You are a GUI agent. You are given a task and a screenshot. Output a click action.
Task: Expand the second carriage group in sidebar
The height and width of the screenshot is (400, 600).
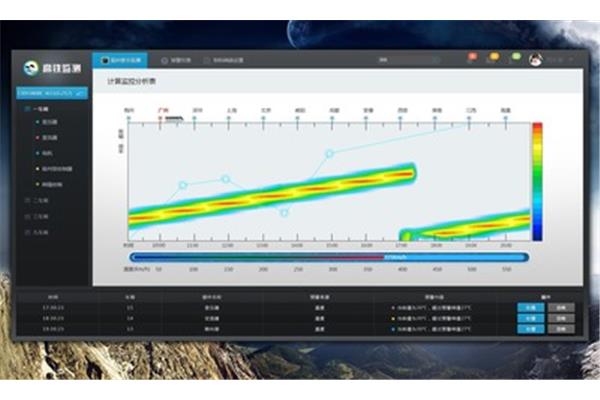tap(37, 200)
